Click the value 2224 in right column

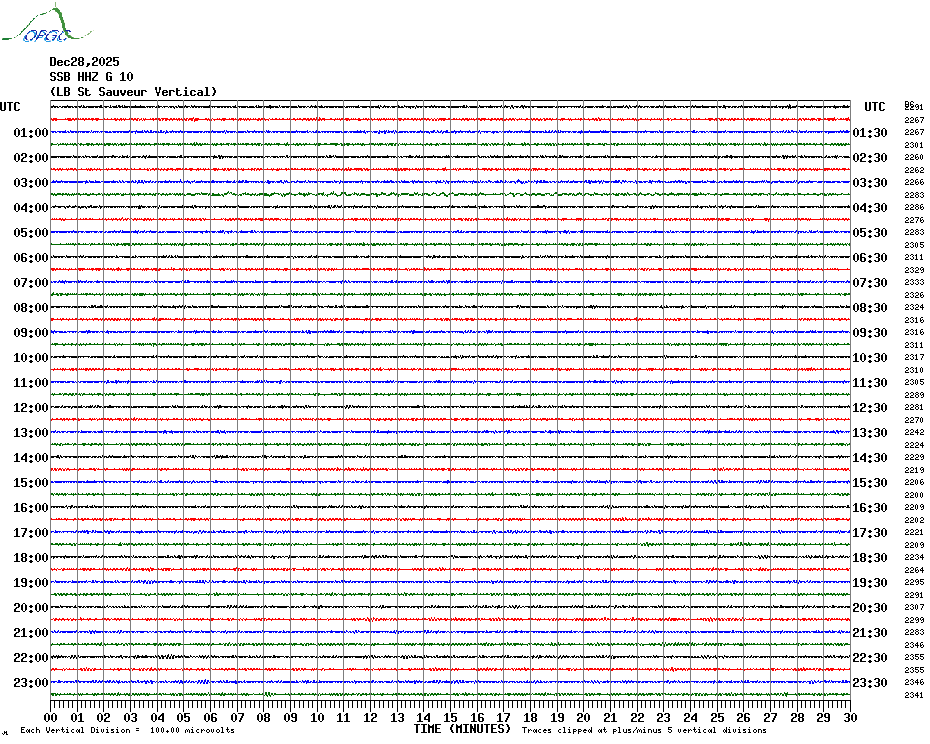click(914, 445)
